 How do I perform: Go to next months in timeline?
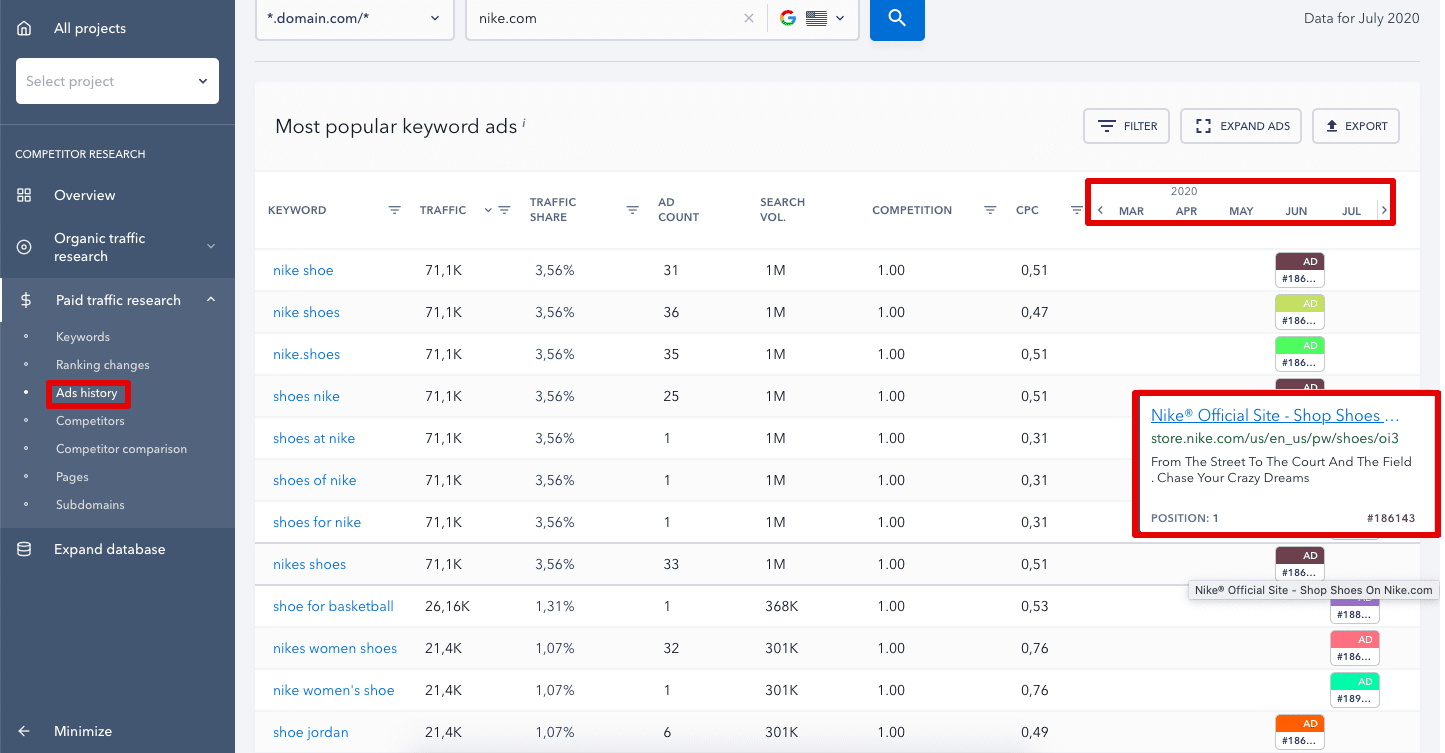coord(1384,210)
